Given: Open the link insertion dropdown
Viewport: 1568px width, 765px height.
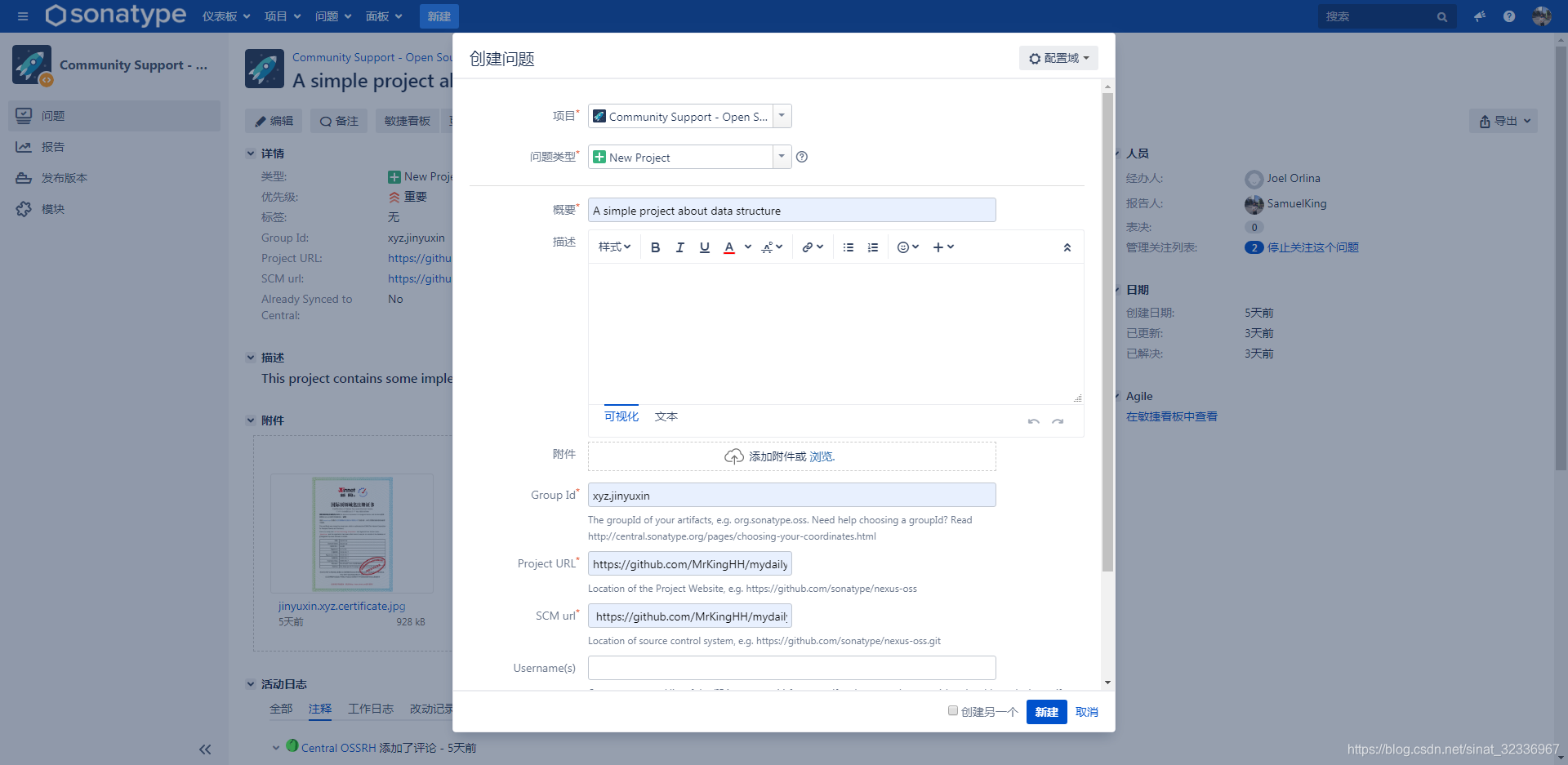Looking at the screenshot, I should point(812,247).
